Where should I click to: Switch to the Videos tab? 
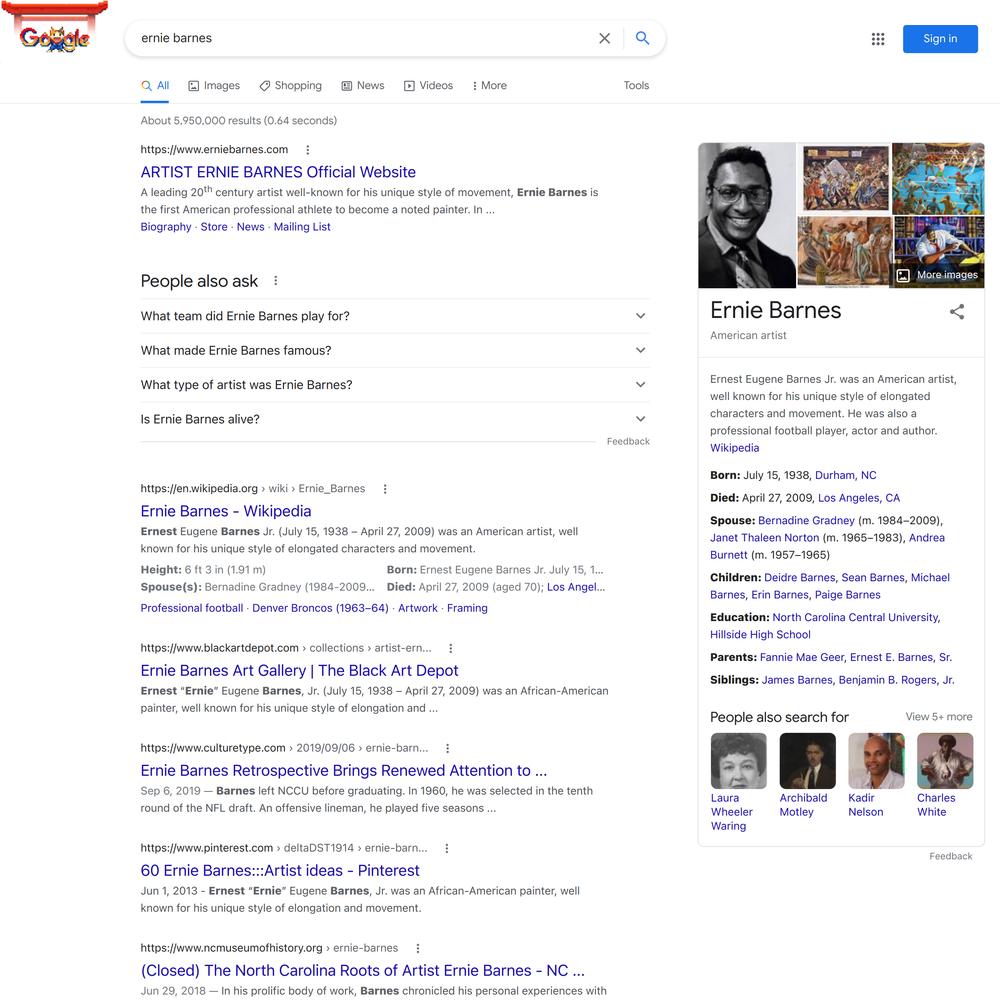point(429,85)
